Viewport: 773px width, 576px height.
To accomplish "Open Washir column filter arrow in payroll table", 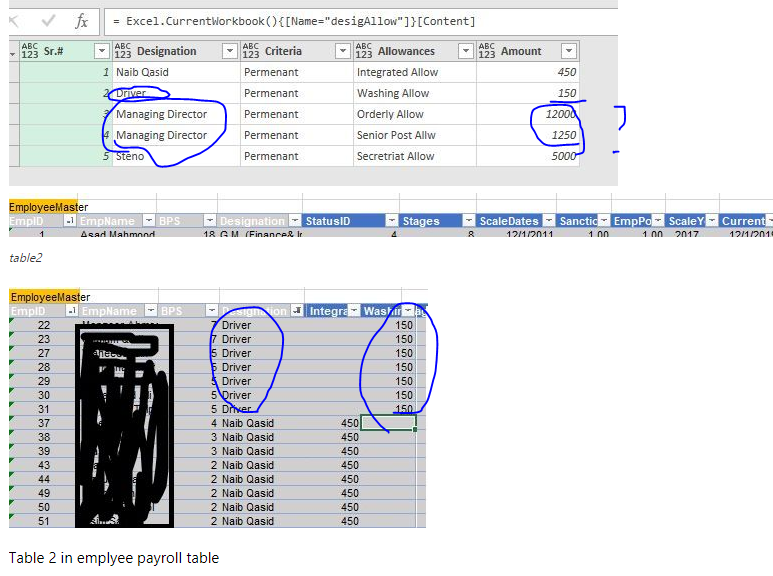I will (x=408, y=310).
